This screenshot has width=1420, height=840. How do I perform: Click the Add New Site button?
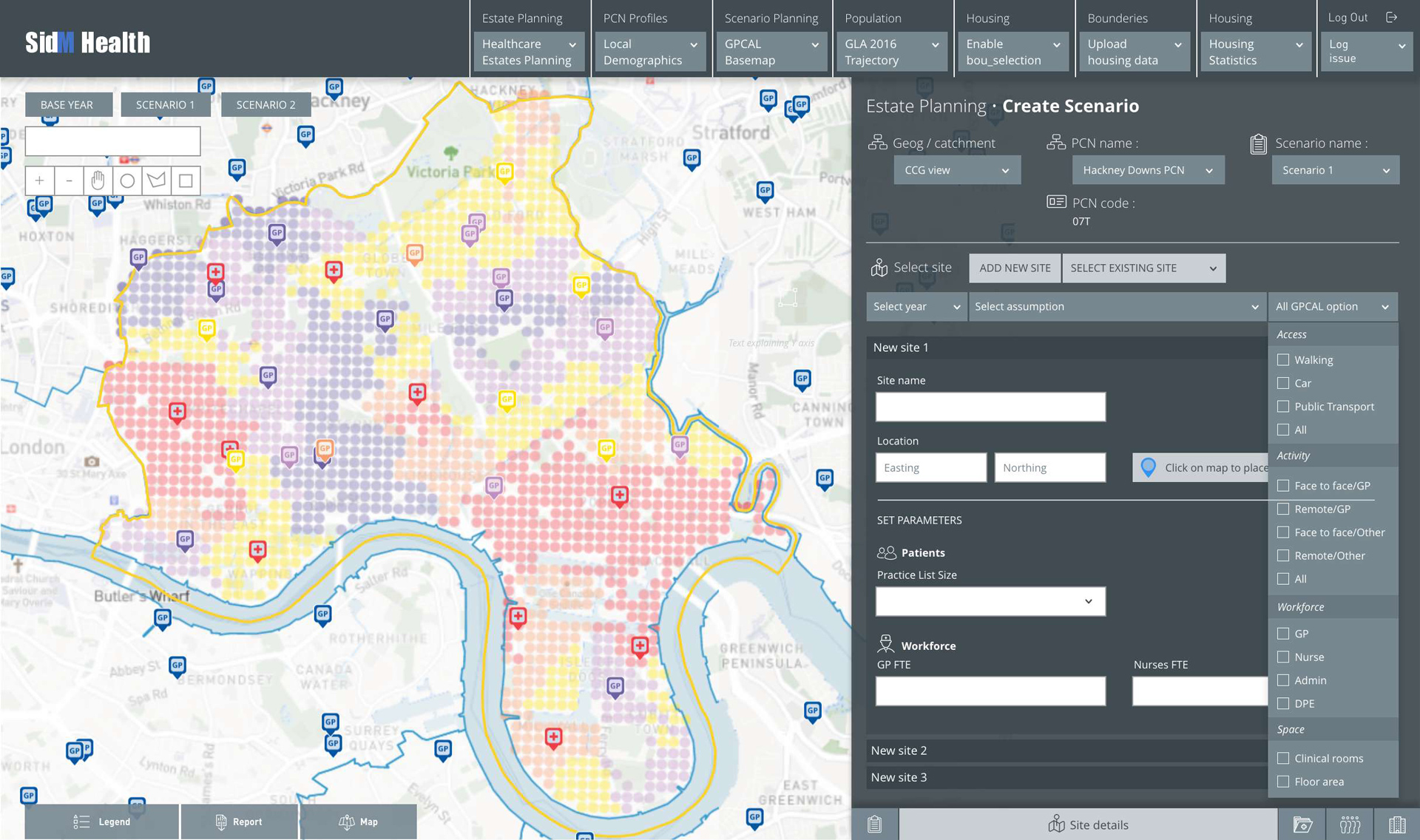point(1015,268)
